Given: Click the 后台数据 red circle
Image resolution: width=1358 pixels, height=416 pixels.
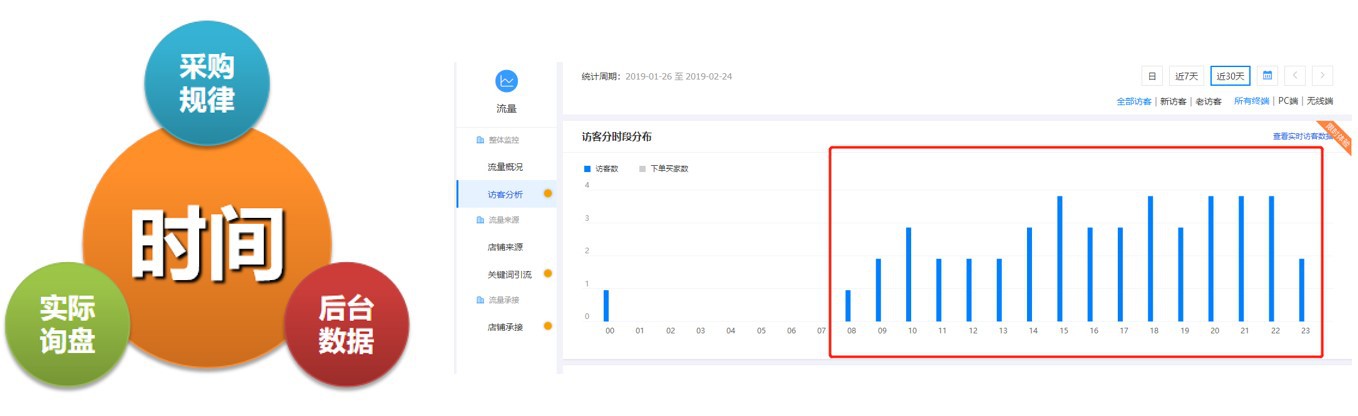Looking at the screenshot, I should (x=346, y=325).
